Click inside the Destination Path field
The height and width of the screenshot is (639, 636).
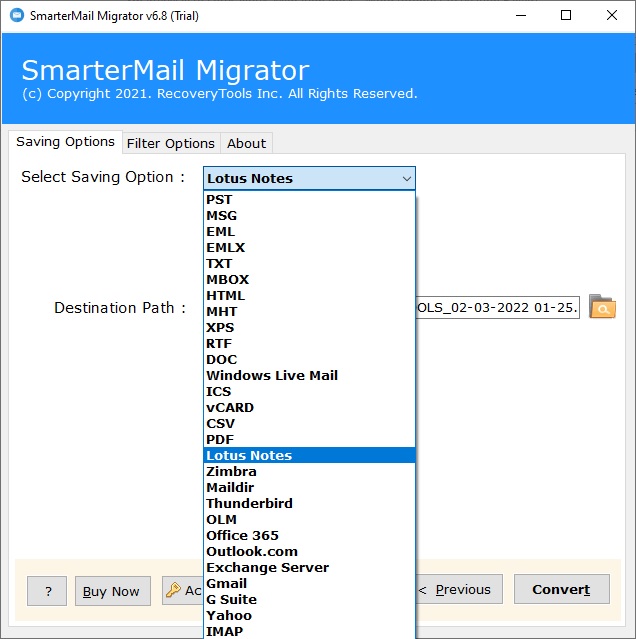497,307
